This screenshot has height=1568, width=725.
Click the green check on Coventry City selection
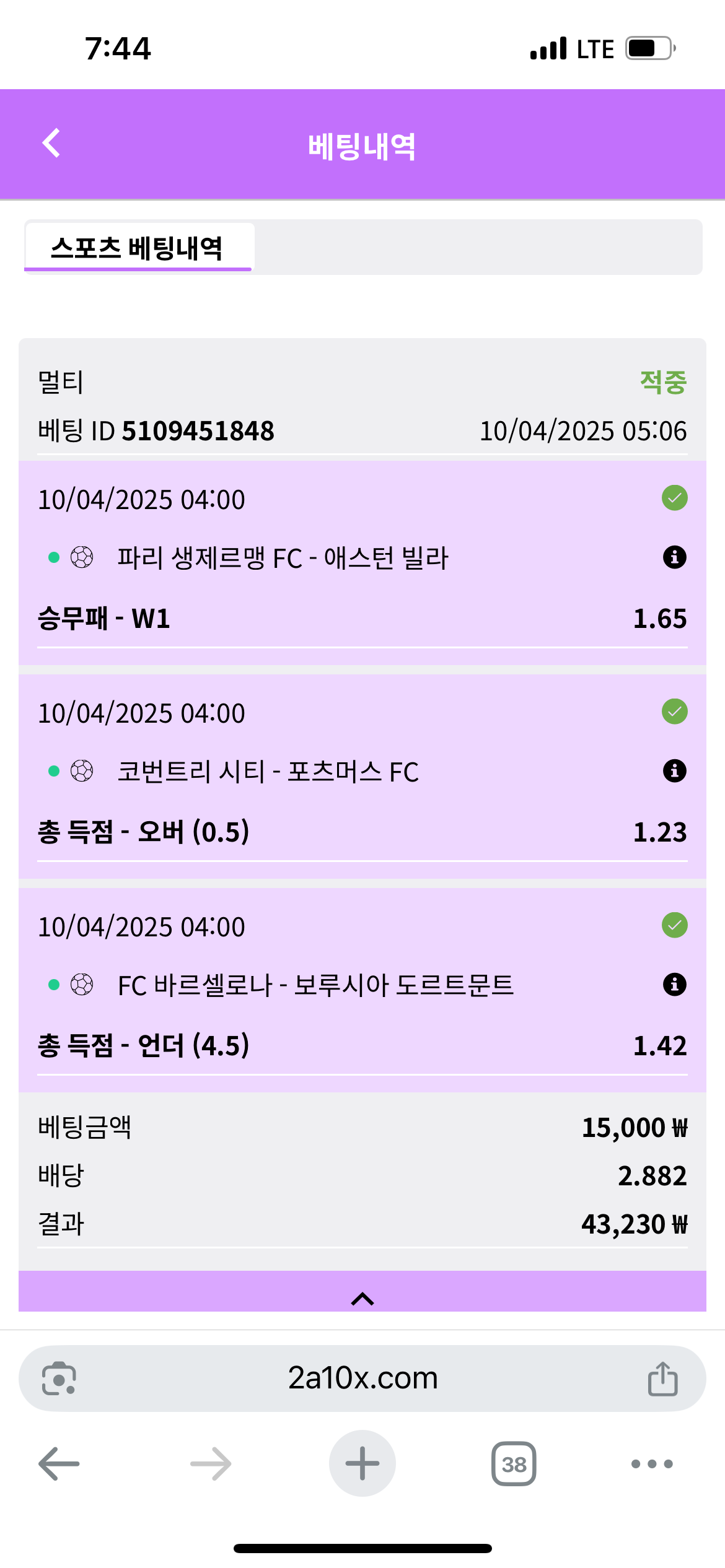click(674, 712)
